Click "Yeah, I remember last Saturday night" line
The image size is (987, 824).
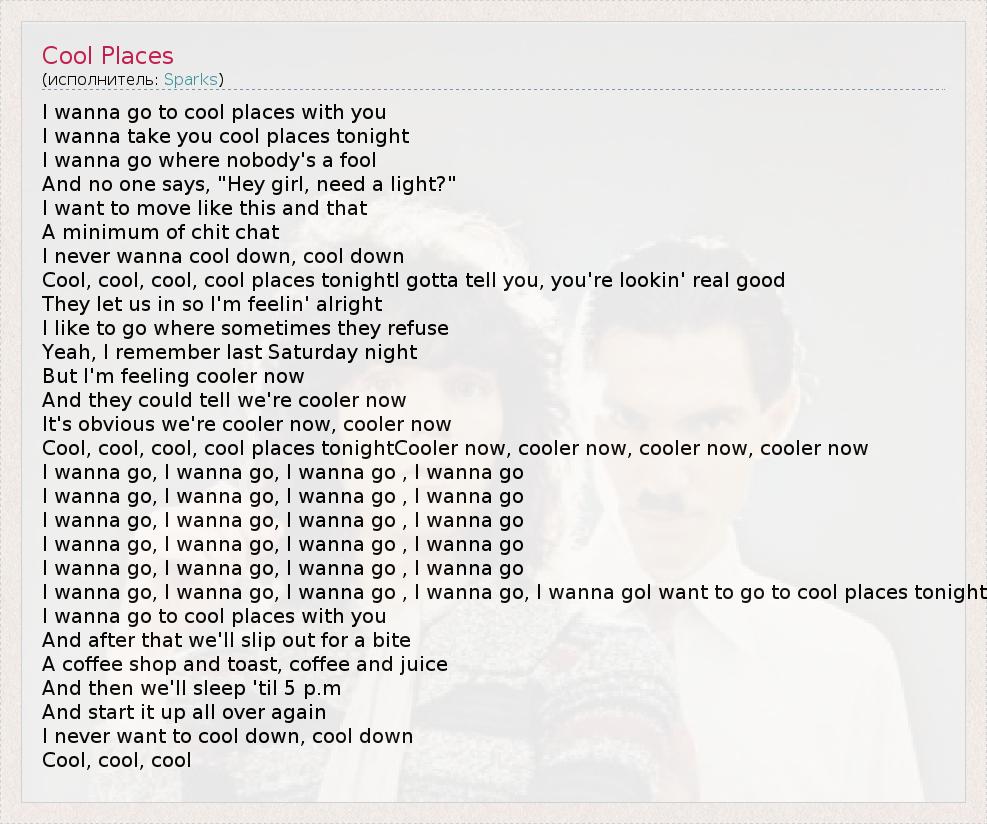click(230, 352)
